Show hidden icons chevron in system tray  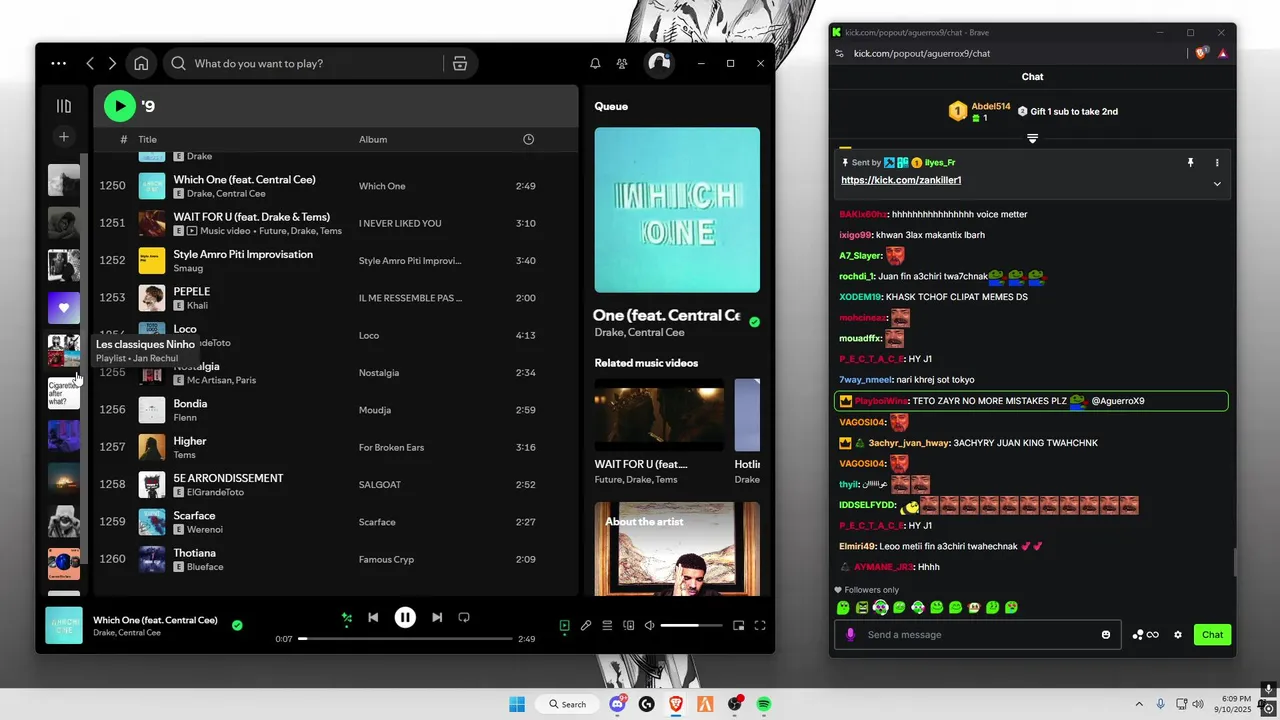[1138, 704]
